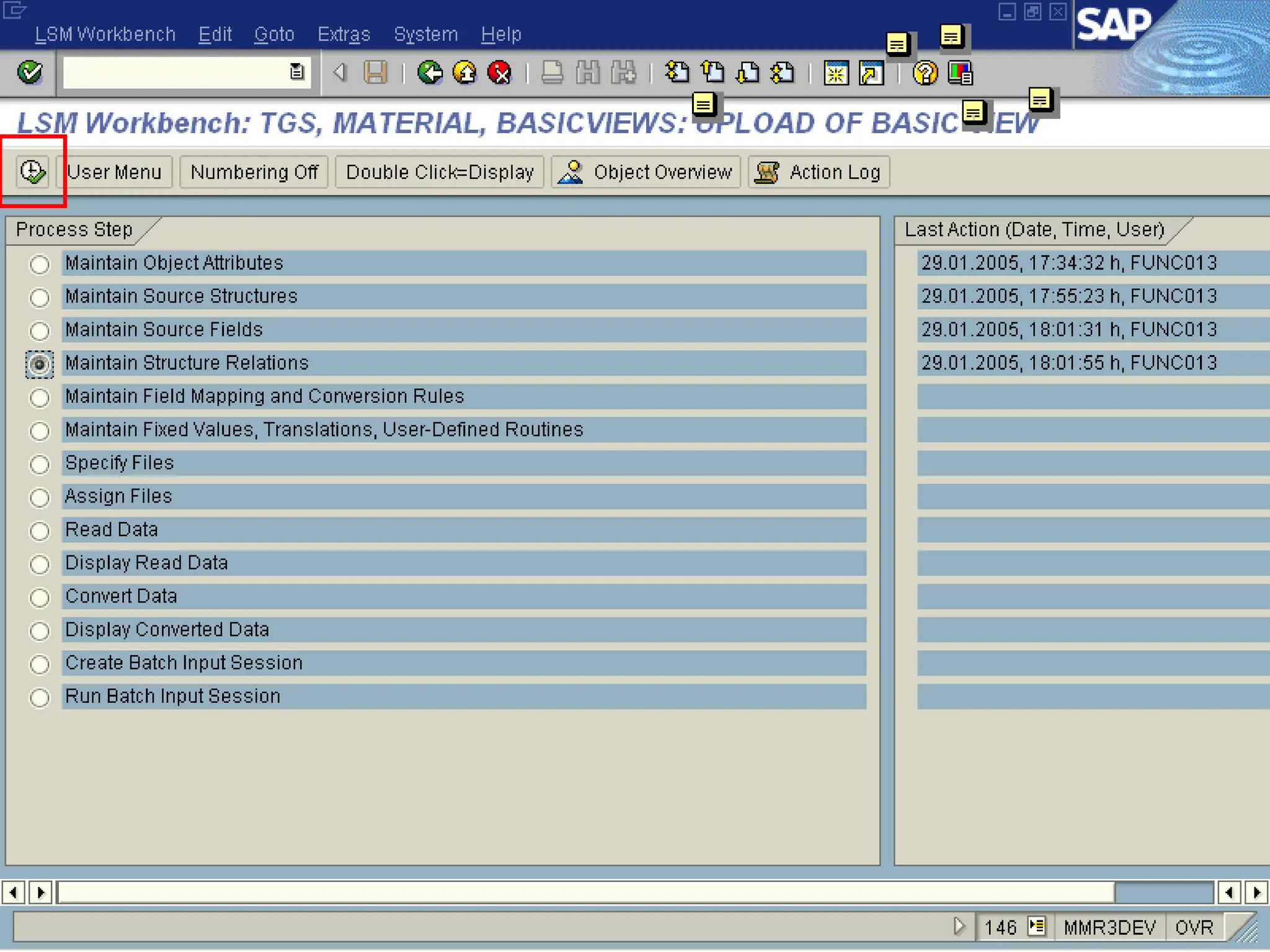Click the Last Action (Date, Time, User) header

pyautogui.click(x=1034, y=229)
